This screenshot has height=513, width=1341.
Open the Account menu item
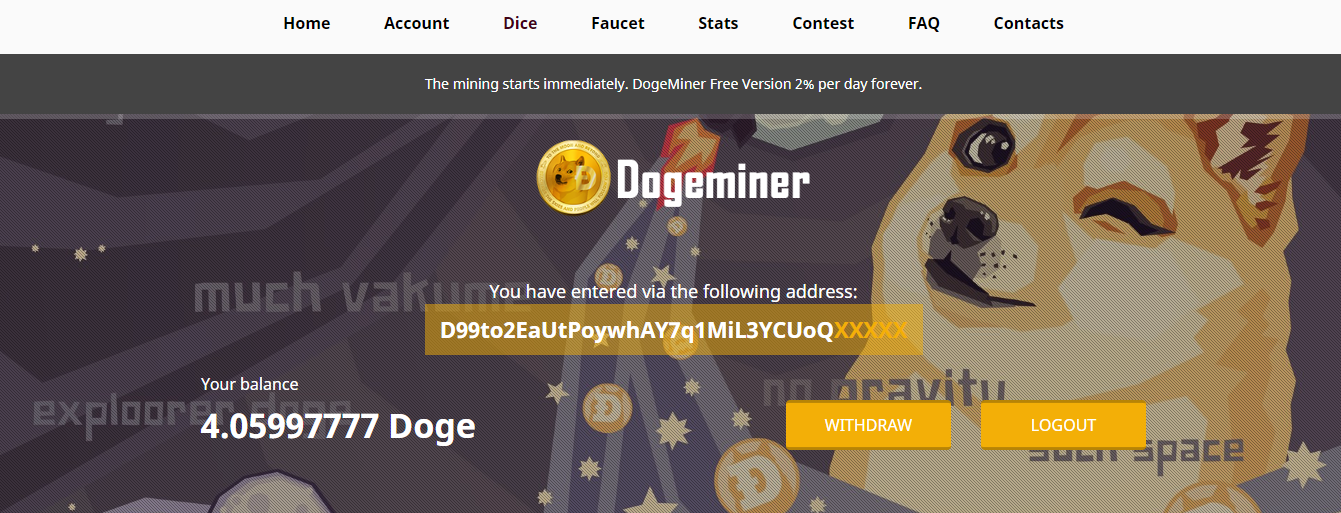417,23
